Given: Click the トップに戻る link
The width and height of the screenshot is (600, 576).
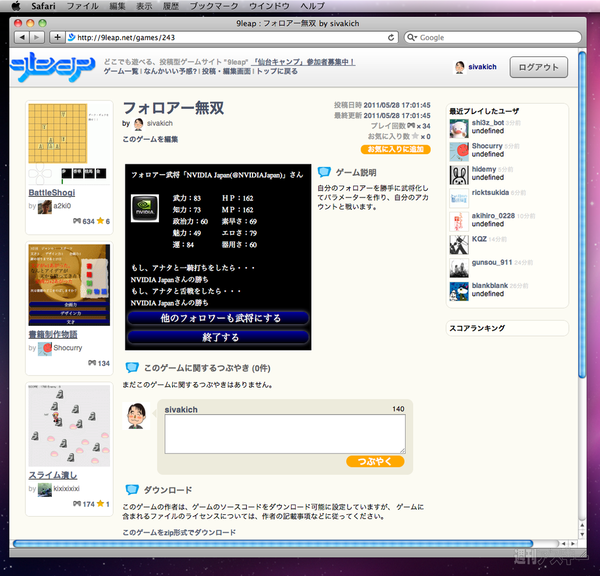Looking at the screenshot, I should (277, 72).
